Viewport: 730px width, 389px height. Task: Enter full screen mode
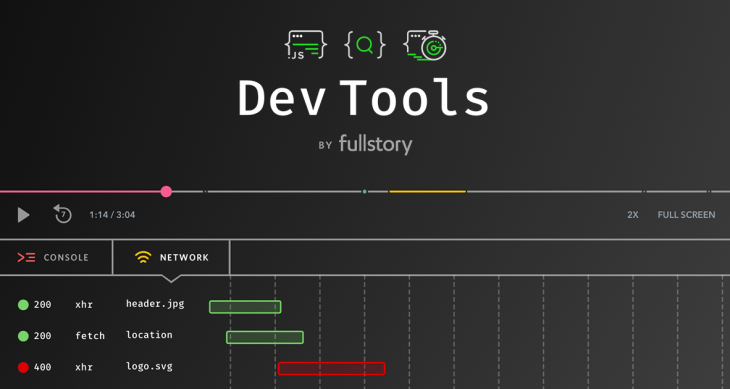pos(686,215)
